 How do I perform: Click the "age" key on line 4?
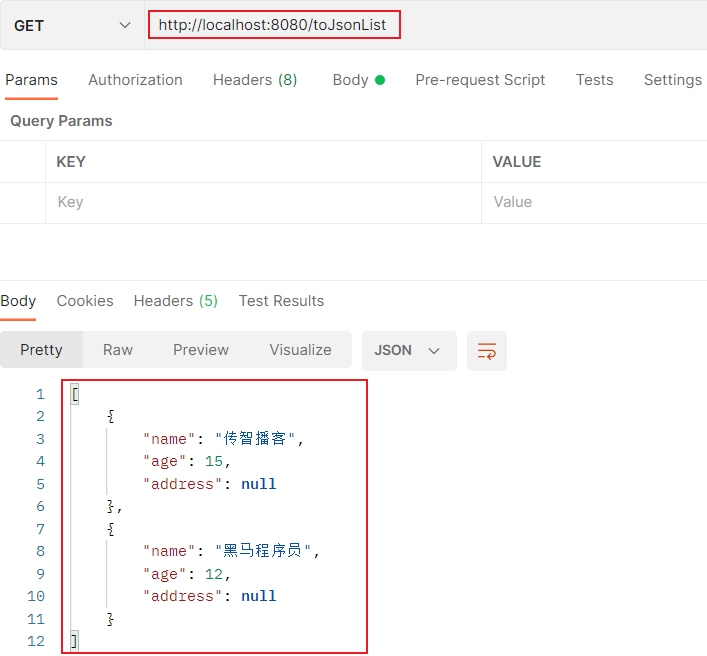coord(164,461)
